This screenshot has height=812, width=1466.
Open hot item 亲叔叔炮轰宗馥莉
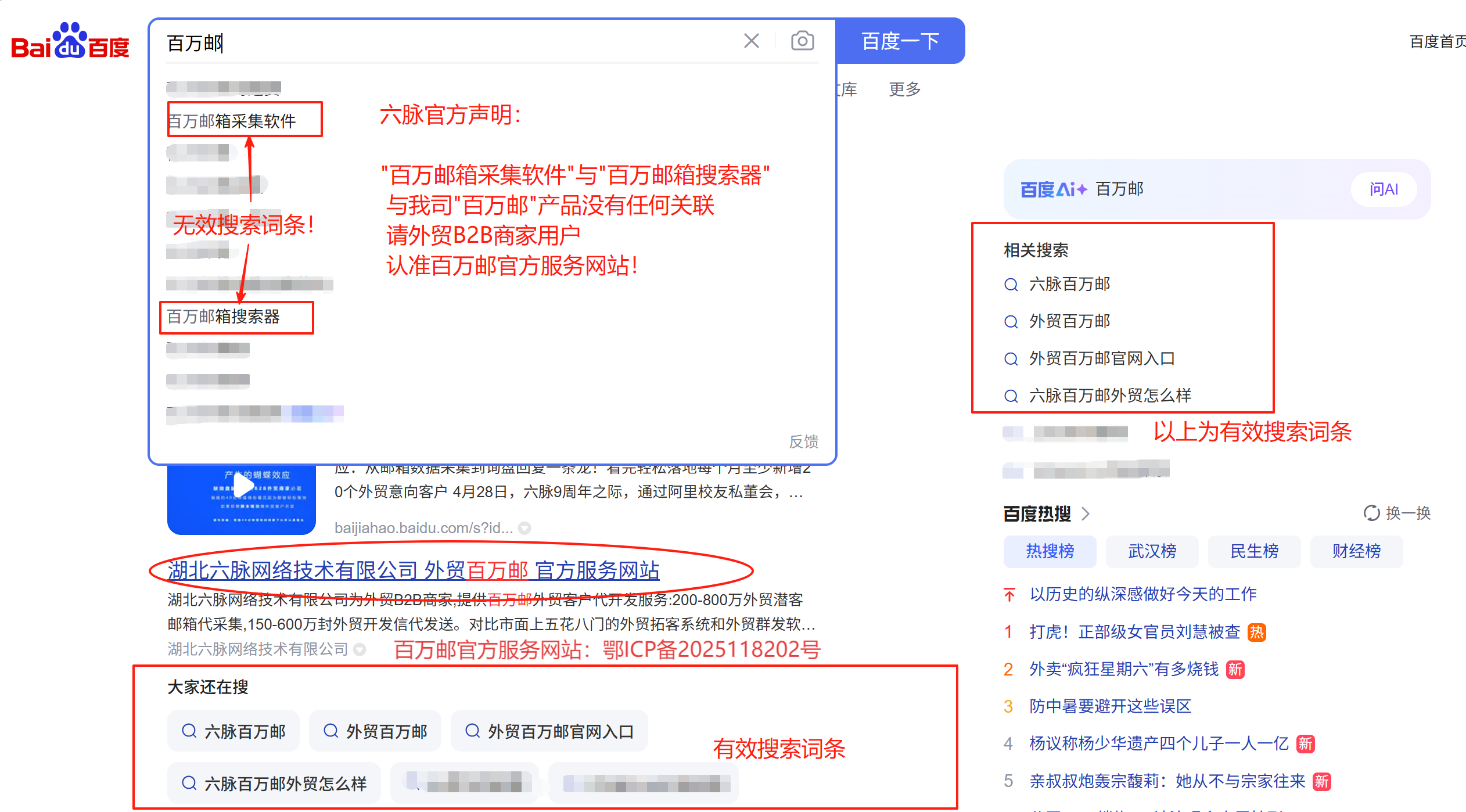(x=1167, y=781)
